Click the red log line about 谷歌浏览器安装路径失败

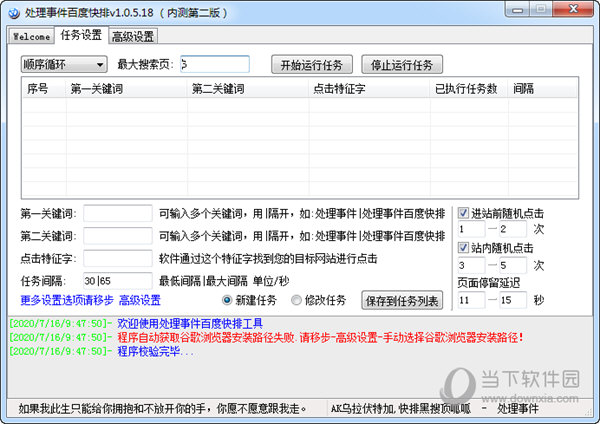pos(321,338)
